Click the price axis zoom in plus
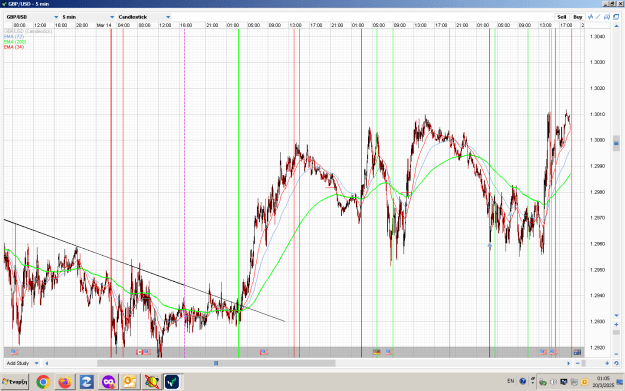 pyautogui.click(x=616, y=324)
